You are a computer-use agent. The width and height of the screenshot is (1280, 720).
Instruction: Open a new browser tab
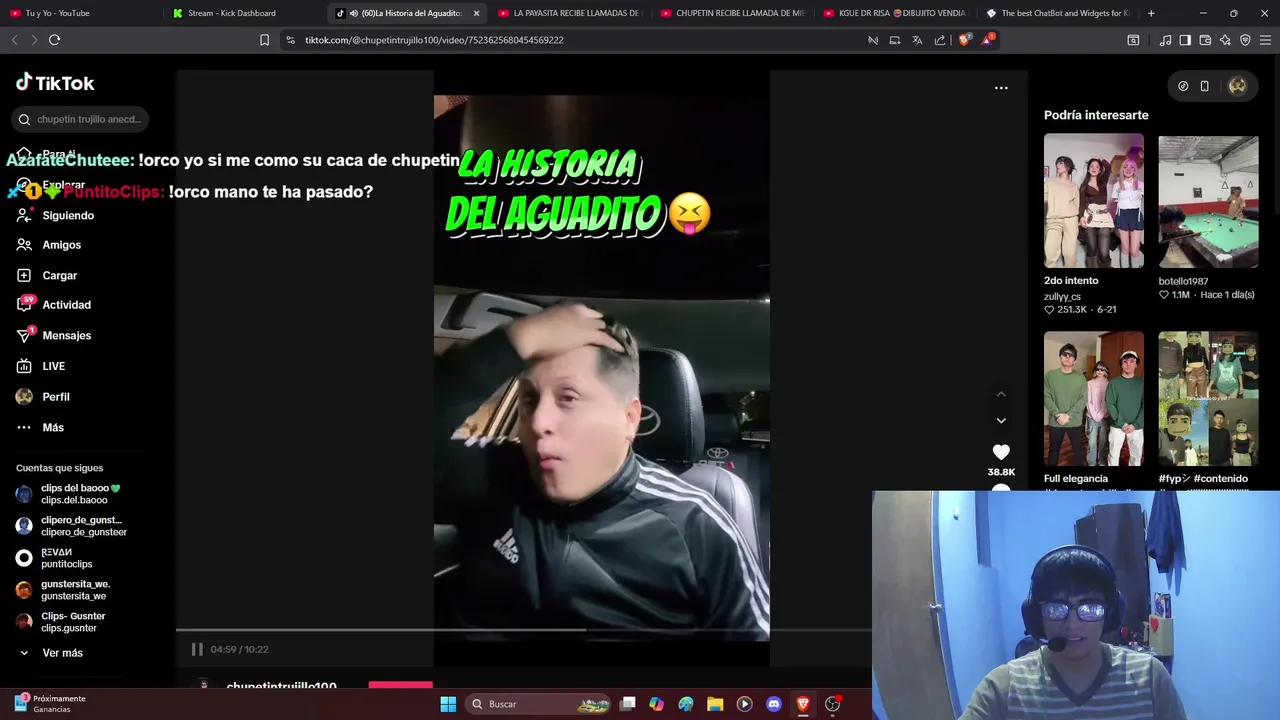[x=1151, y=13]
